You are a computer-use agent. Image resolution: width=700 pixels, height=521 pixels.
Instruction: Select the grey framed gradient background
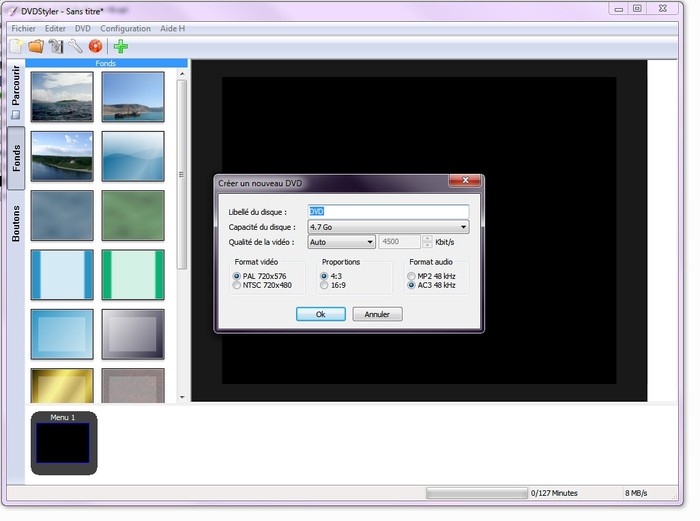[133, 334]
